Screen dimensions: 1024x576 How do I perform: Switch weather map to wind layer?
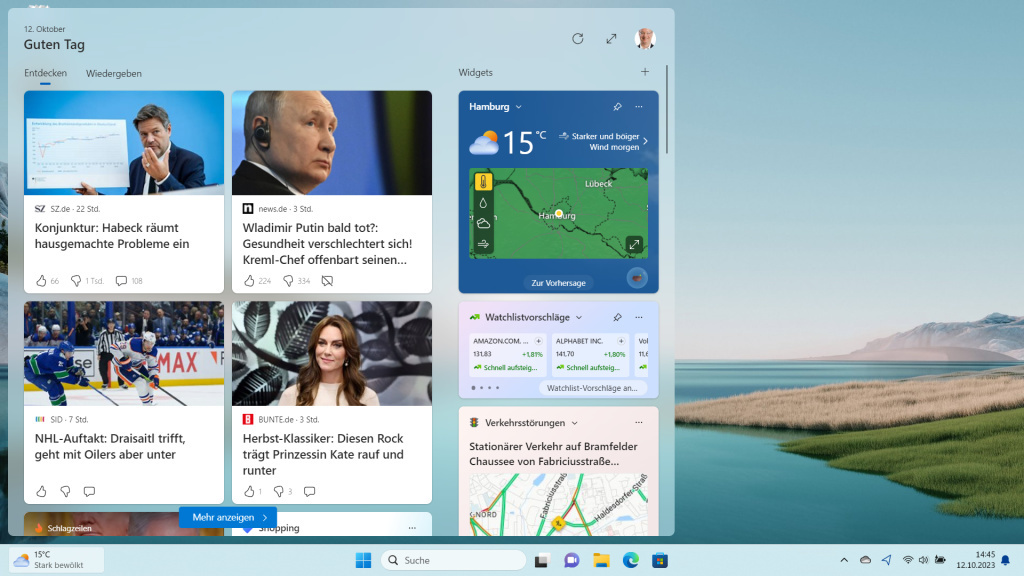tap(483, 243)
